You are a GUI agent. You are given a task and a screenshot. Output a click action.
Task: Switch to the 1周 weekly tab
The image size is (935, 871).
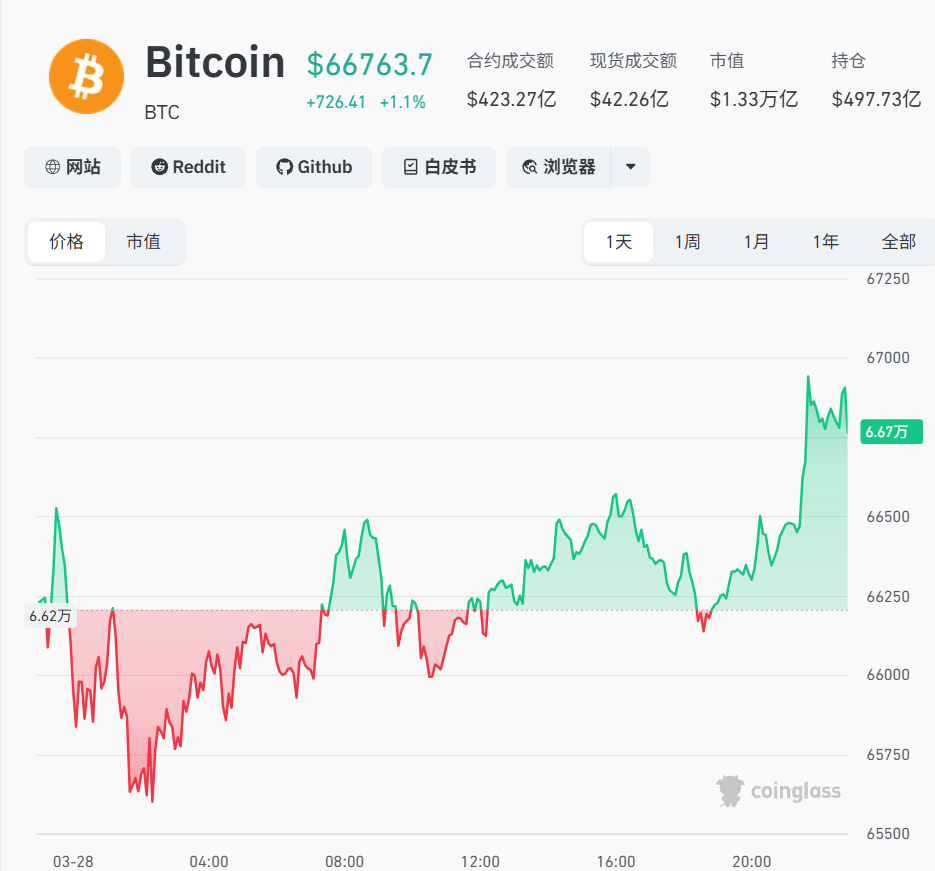click(687, 242)
